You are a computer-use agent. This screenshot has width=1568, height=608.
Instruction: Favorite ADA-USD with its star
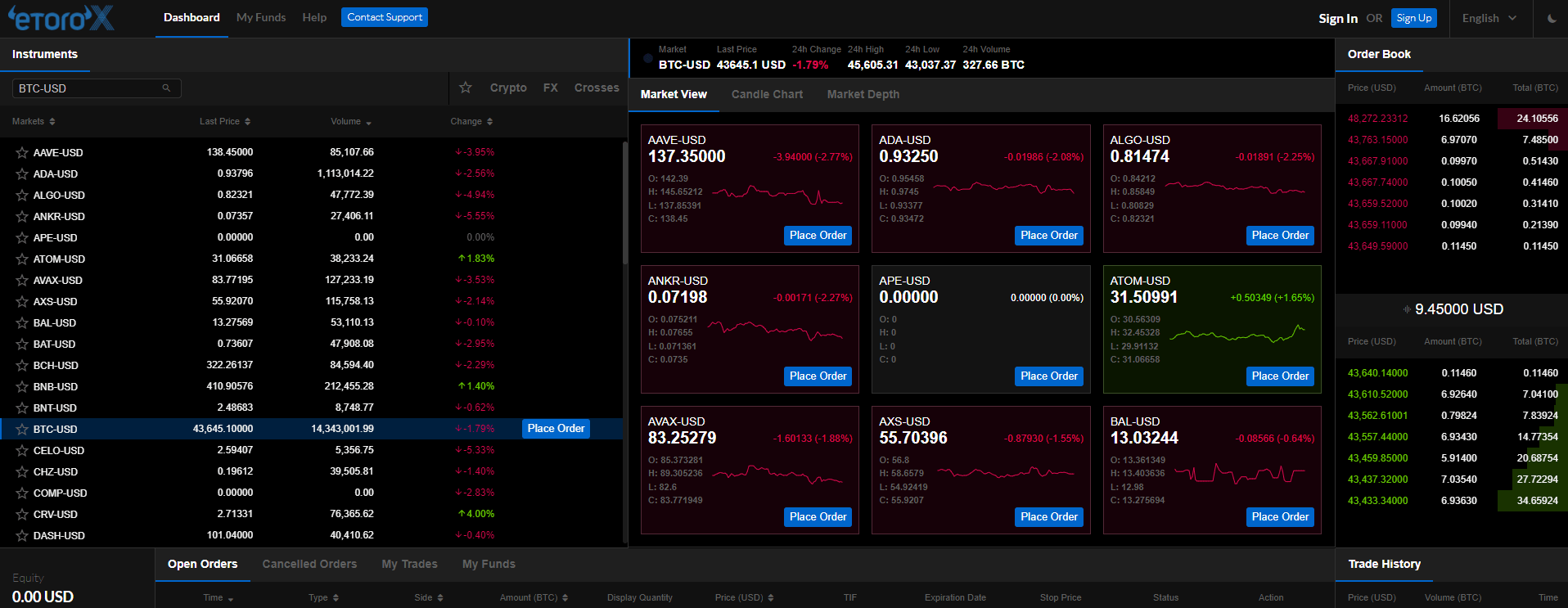click(x=22, y=173)
